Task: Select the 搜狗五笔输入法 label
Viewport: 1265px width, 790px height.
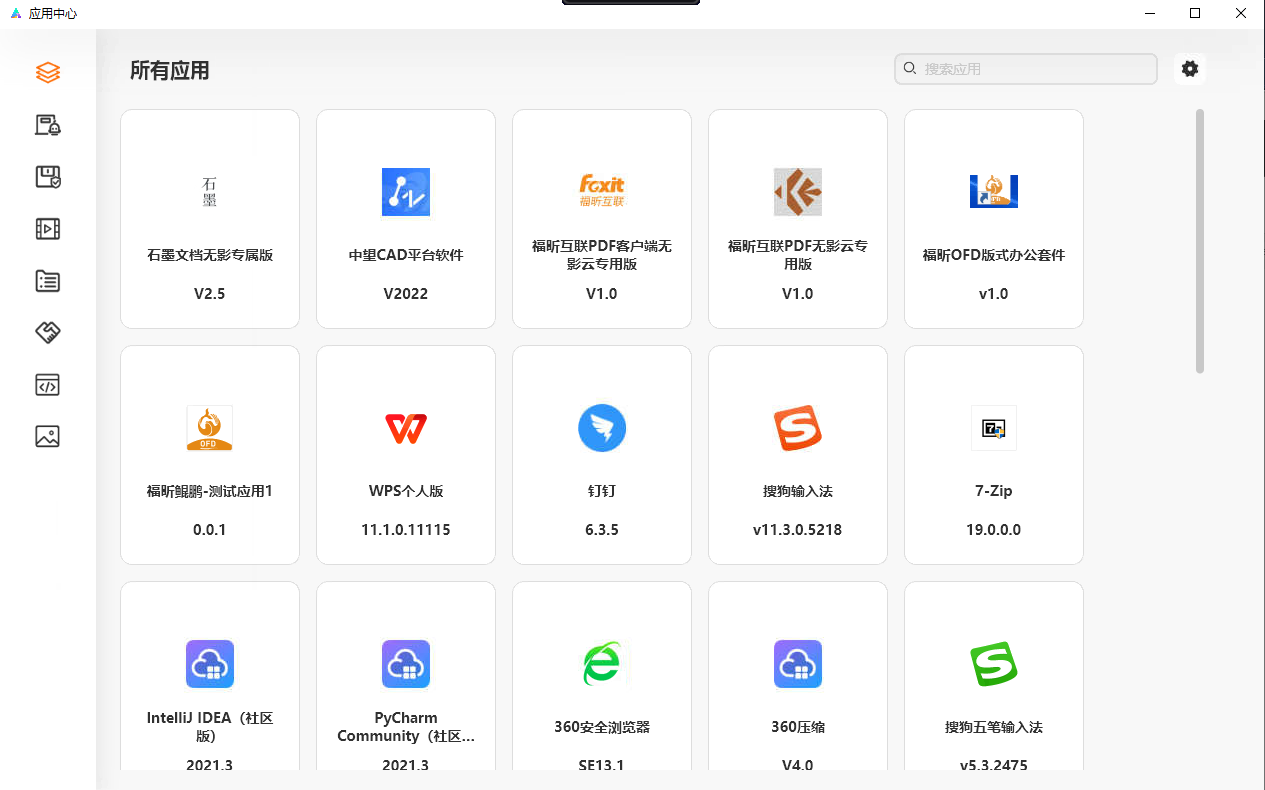Action: (994, 727)
